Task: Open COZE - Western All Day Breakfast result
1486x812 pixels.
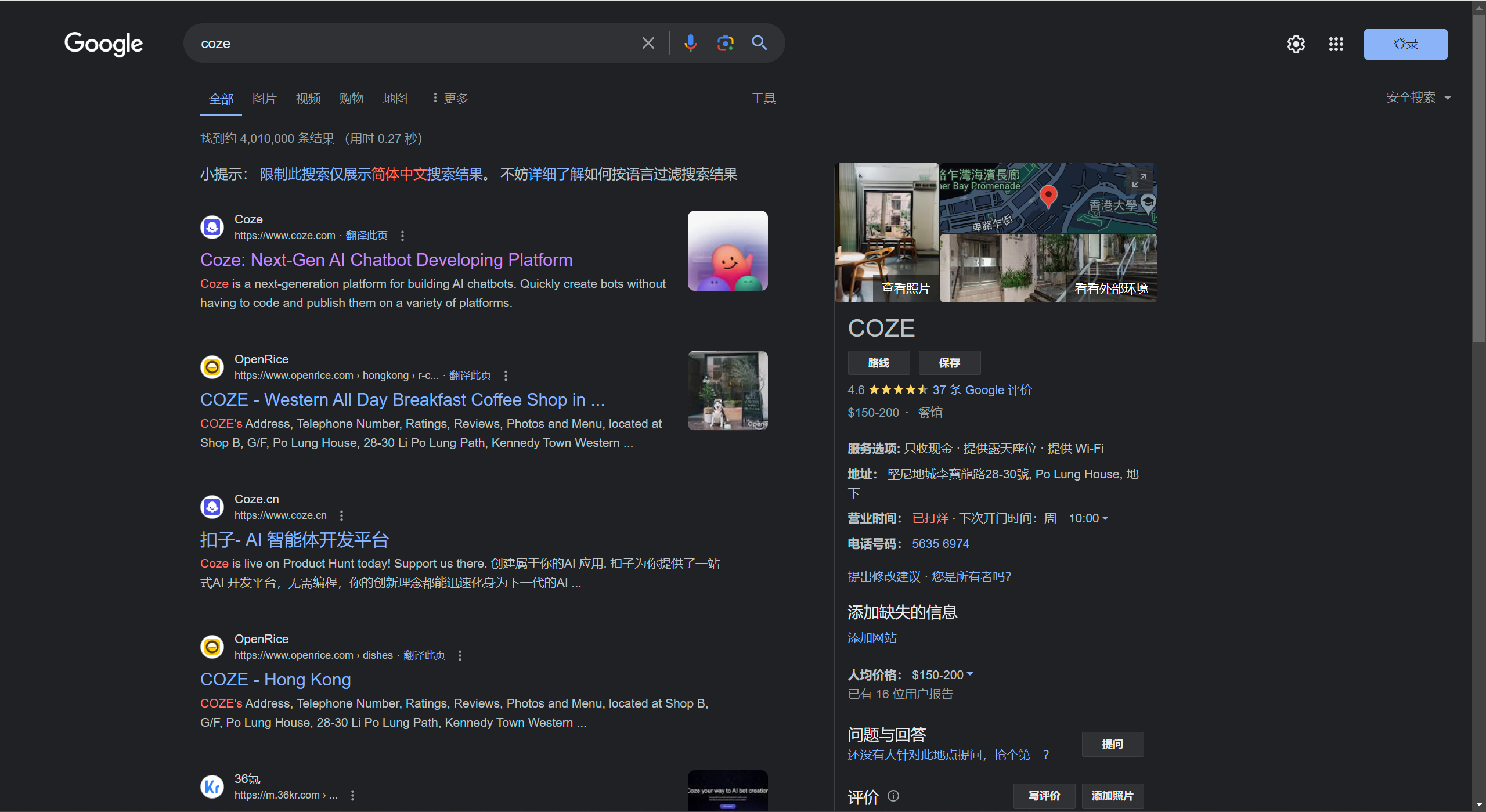Action: 402,400
